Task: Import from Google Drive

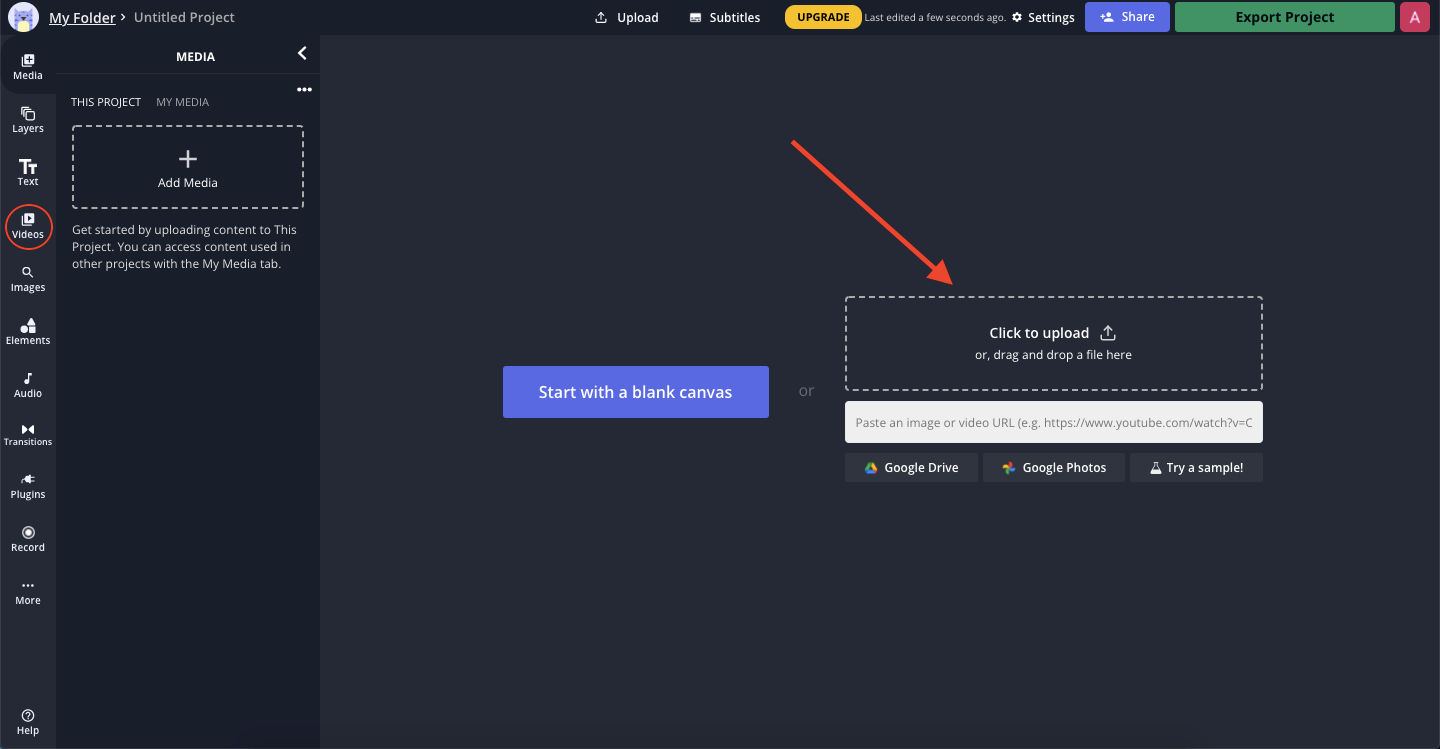Action: coord(911,467)
